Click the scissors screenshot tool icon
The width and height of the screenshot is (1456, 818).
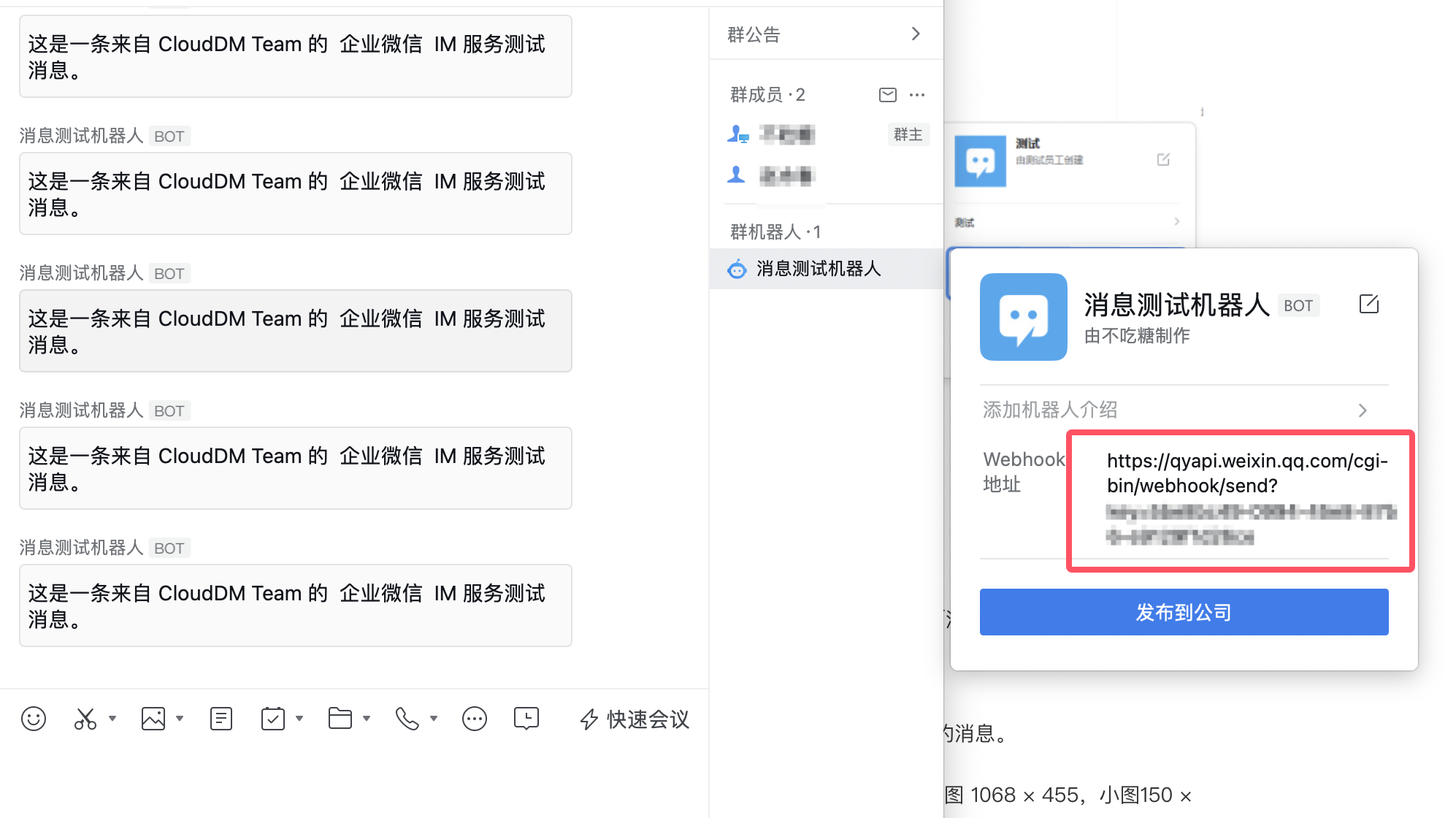point(85,719)
